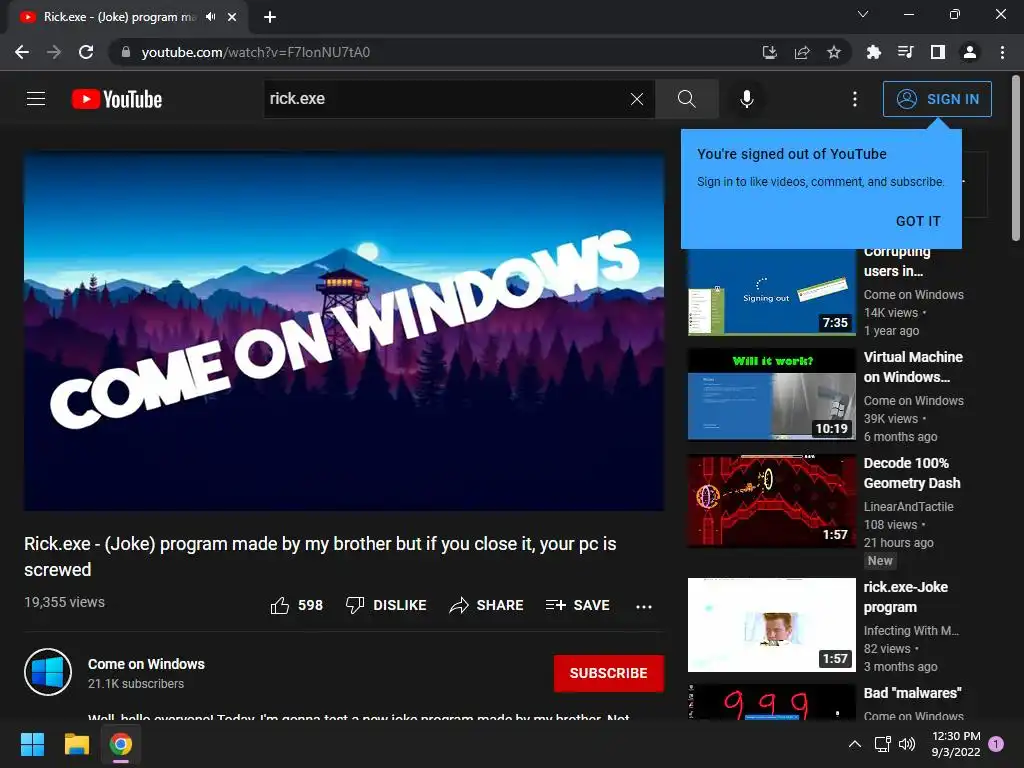Open Virtual Machine on Windows title
The height and width of the screenshot is (768, 1024).
click(913, 367)
